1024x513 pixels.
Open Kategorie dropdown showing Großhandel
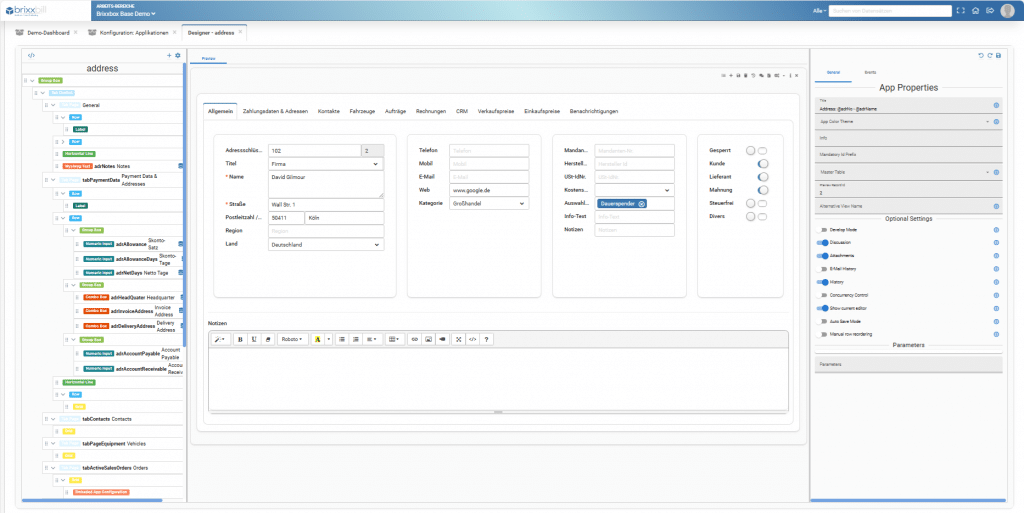pyautogui.click(x=488, y=204)
